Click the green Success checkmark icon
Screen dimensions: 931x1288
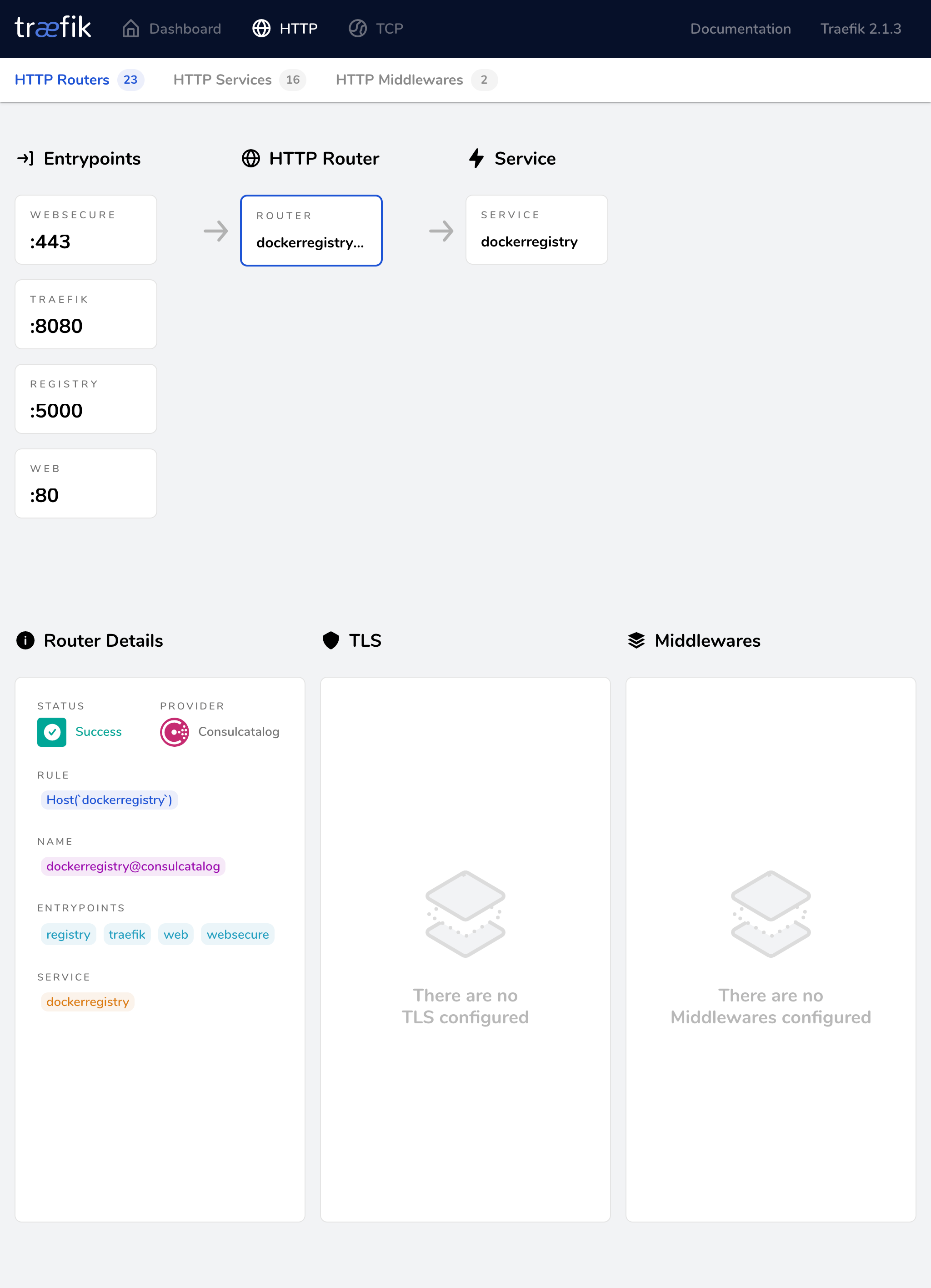pyautogui.click(x=52, y=732)
